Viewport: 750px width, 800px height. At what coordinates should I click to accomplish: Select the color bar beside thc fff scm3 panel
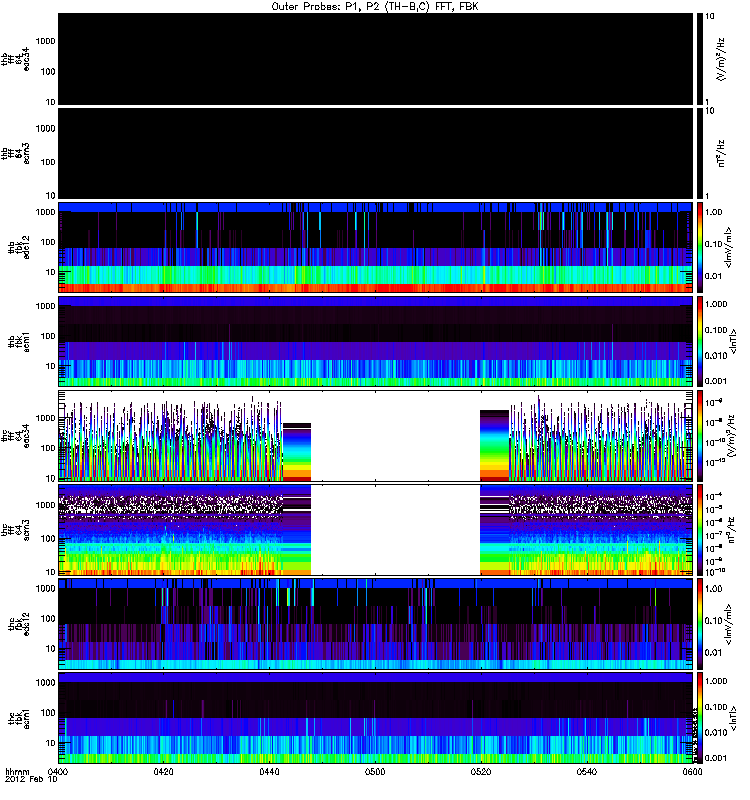pos(701,529)
